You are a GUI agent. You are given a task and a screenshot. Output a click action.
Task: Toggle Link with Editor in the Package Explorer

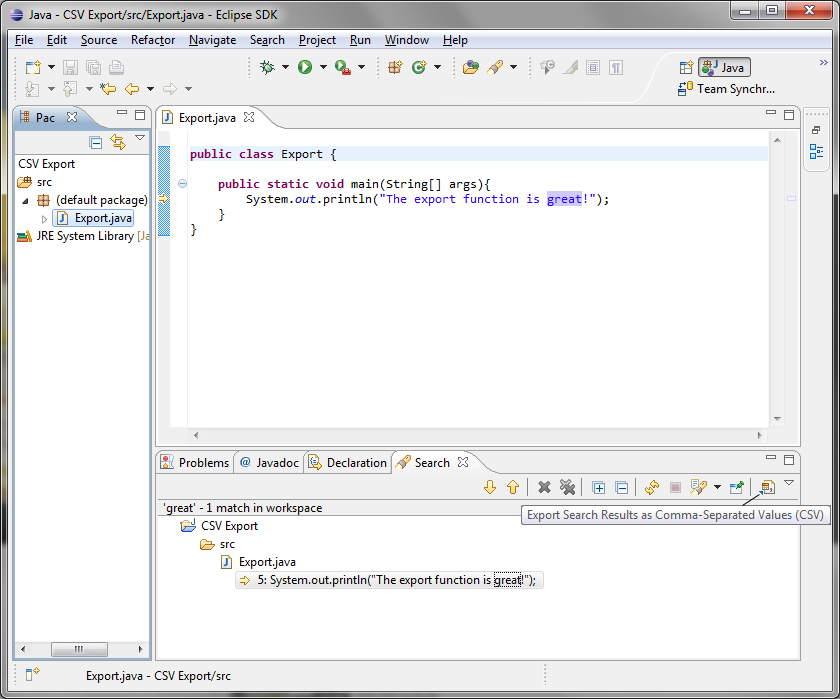pos(118,142)
